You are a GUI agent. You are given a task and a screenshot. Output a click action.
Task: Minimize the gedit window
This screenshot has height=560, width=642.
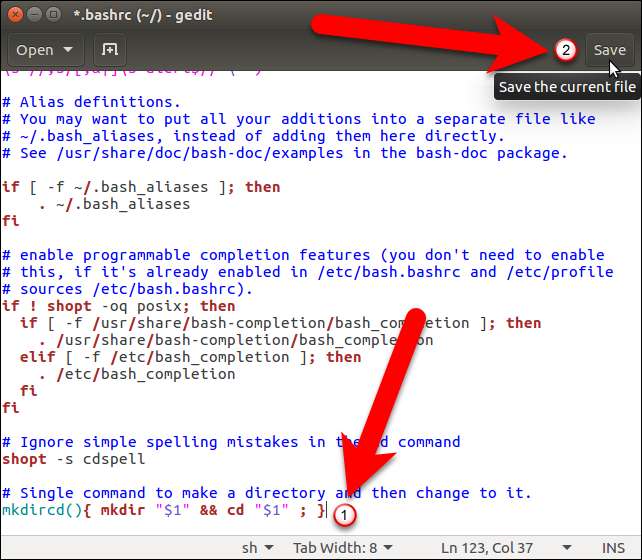tap(35, 15)
